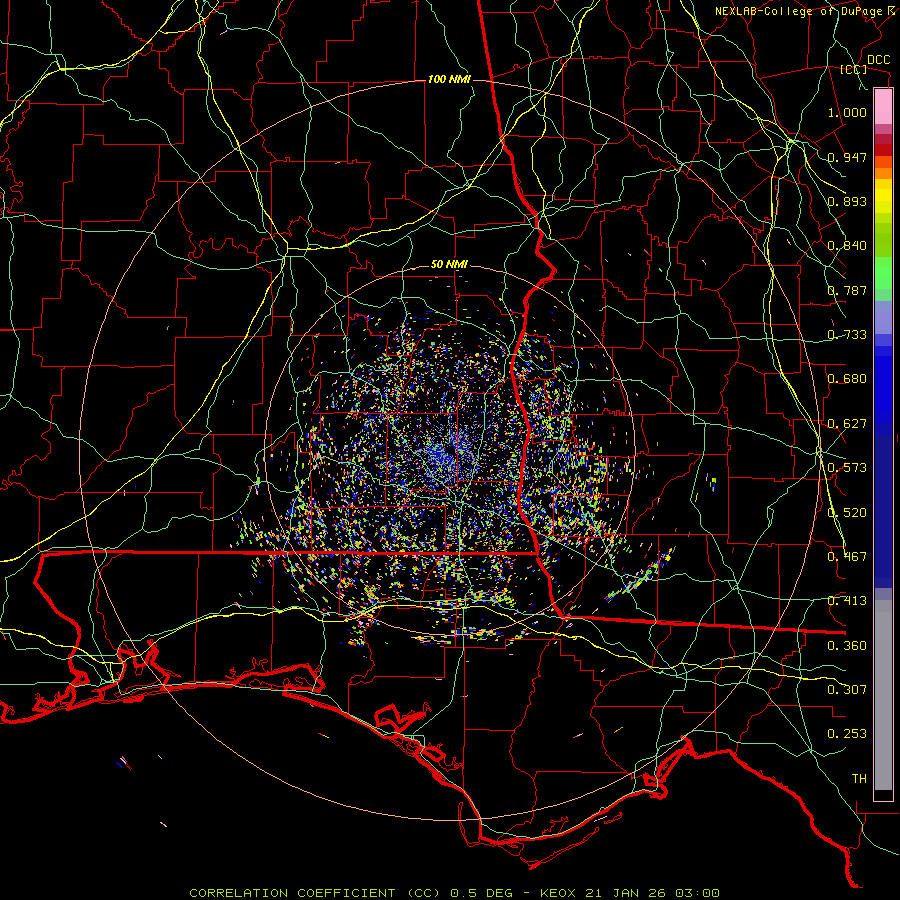Select the DCC legend title
The width and height of the screenshot is (900, 900).
pos(878,60)
